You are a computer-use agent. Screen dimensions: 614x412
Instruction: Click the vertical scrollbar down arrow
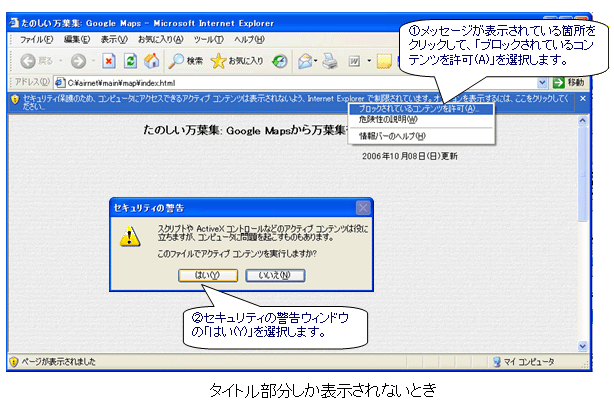(582, 346)
